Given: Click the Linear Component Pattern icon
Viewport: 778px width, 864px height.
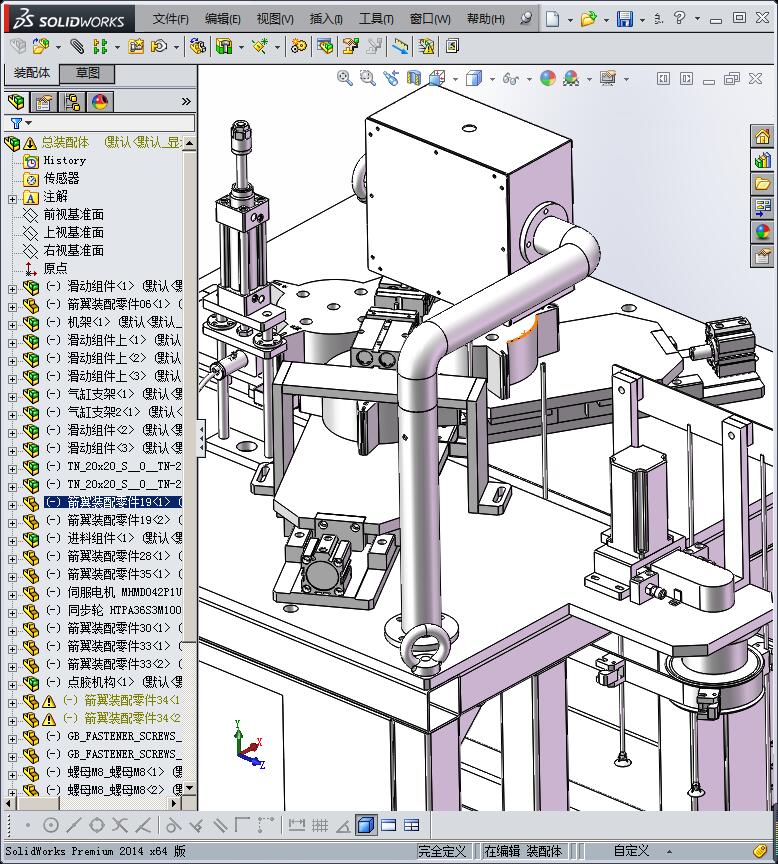Looking at the screenshot, I should [x=100, y=46].
